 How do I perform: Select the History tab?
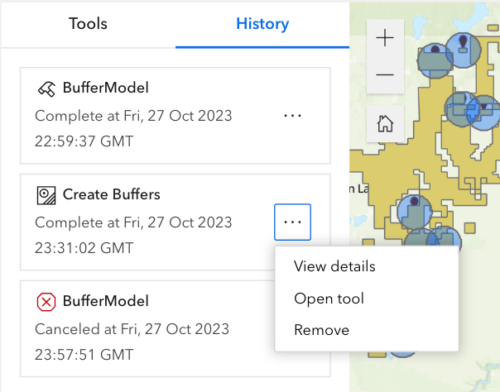point(262,24)
